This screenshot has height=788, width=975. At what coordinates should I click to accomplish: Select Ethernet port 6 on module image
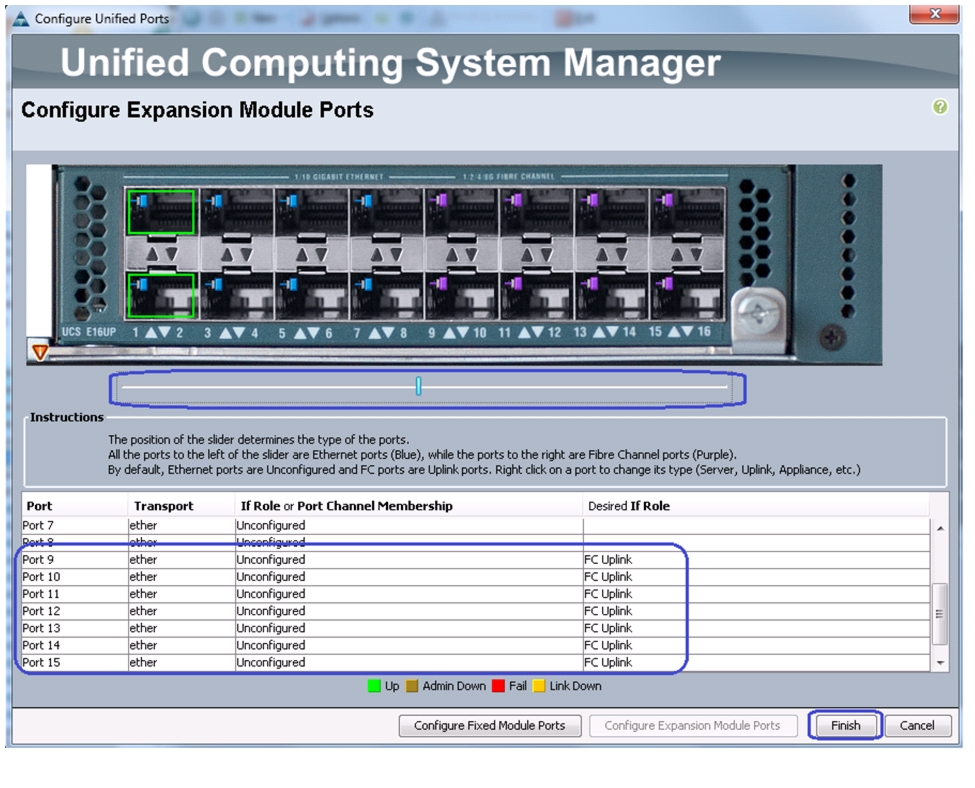312,296
